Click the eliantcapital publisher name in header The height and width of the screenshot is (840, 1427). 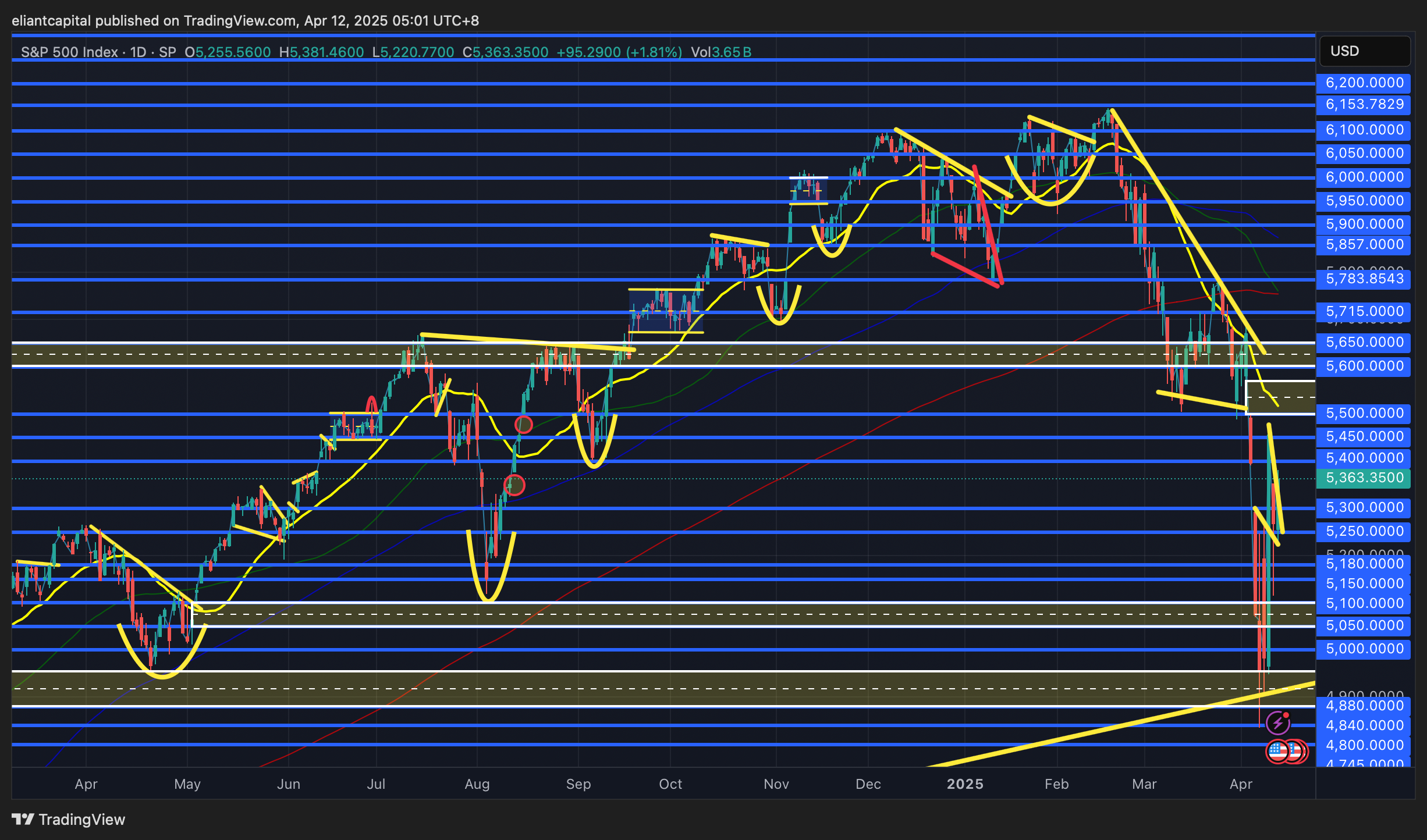point(51,21)
